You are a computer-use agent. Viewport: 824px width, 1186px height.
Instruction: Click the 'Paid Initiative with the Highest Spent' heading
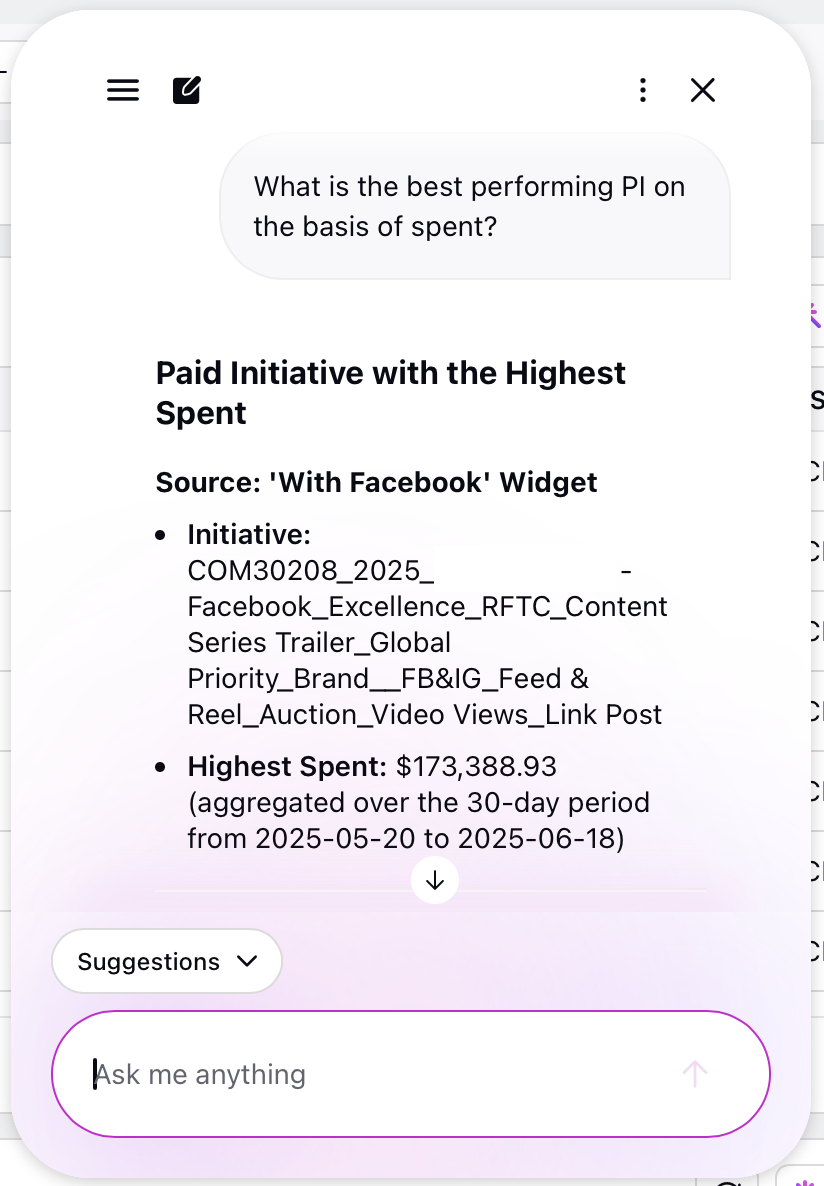[x=390, y=393]
